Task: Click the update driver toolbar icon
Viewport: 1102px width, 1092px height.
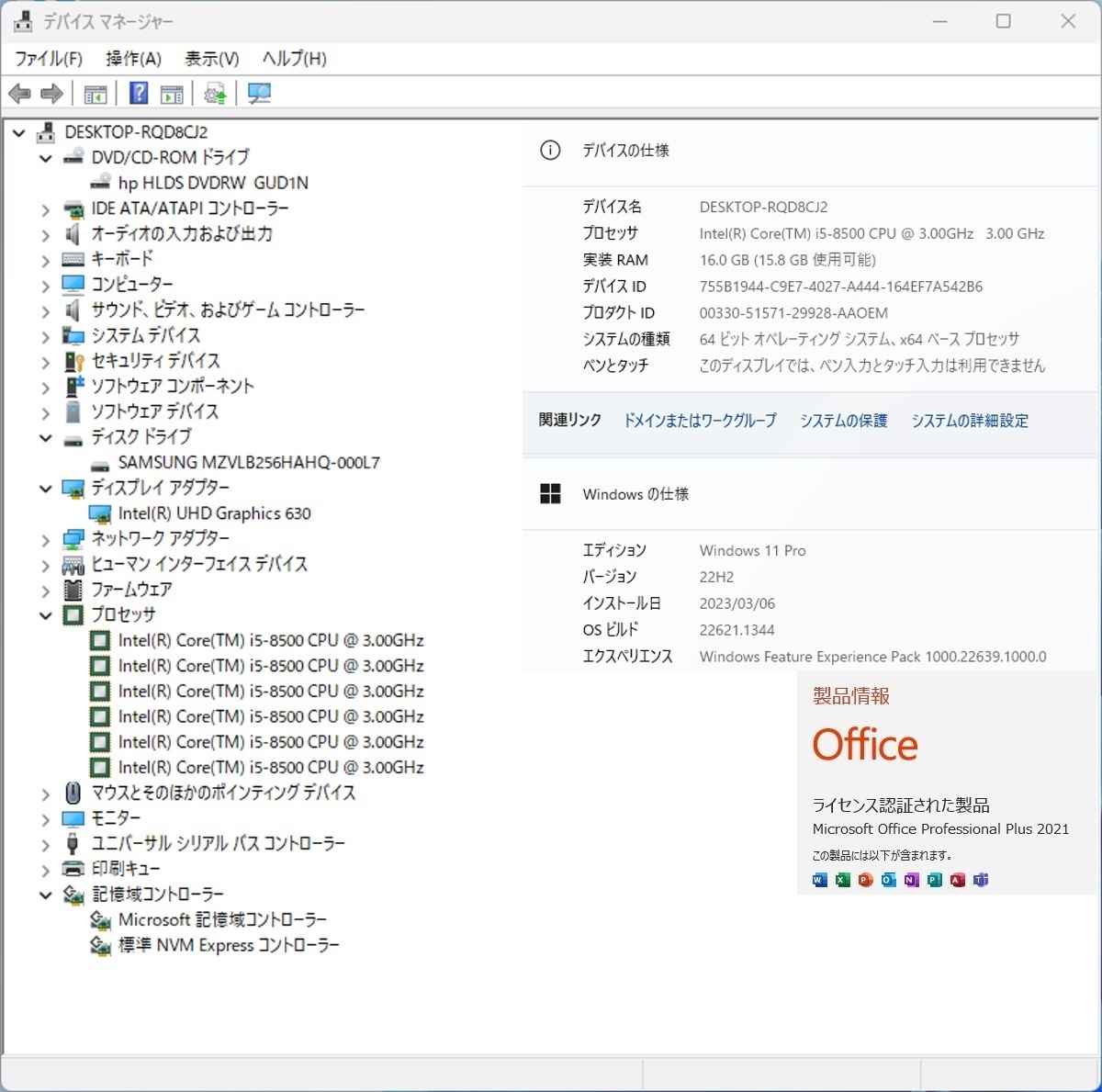Action: click(x=216, y=94)
